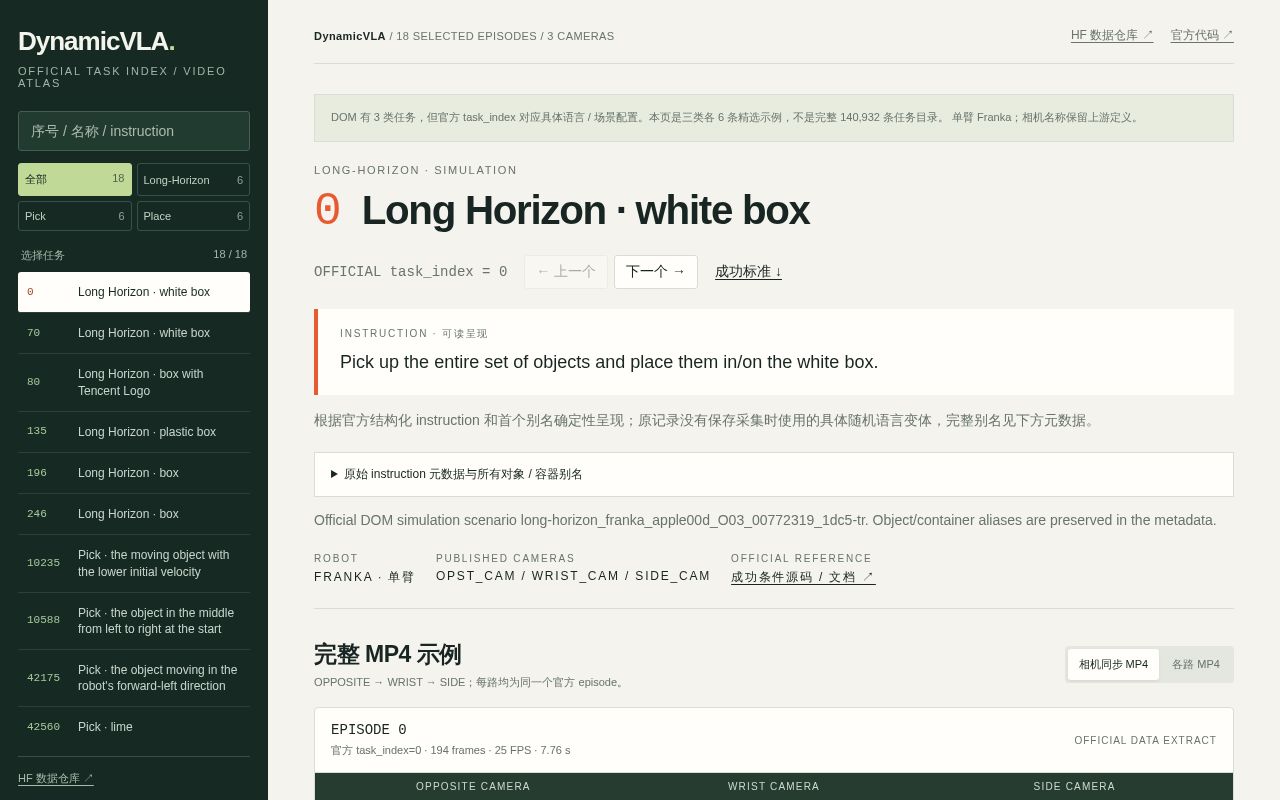Select task 42560 Pick · lime
This screenshot has width=1280, height=800.
[x=134, y=727]
